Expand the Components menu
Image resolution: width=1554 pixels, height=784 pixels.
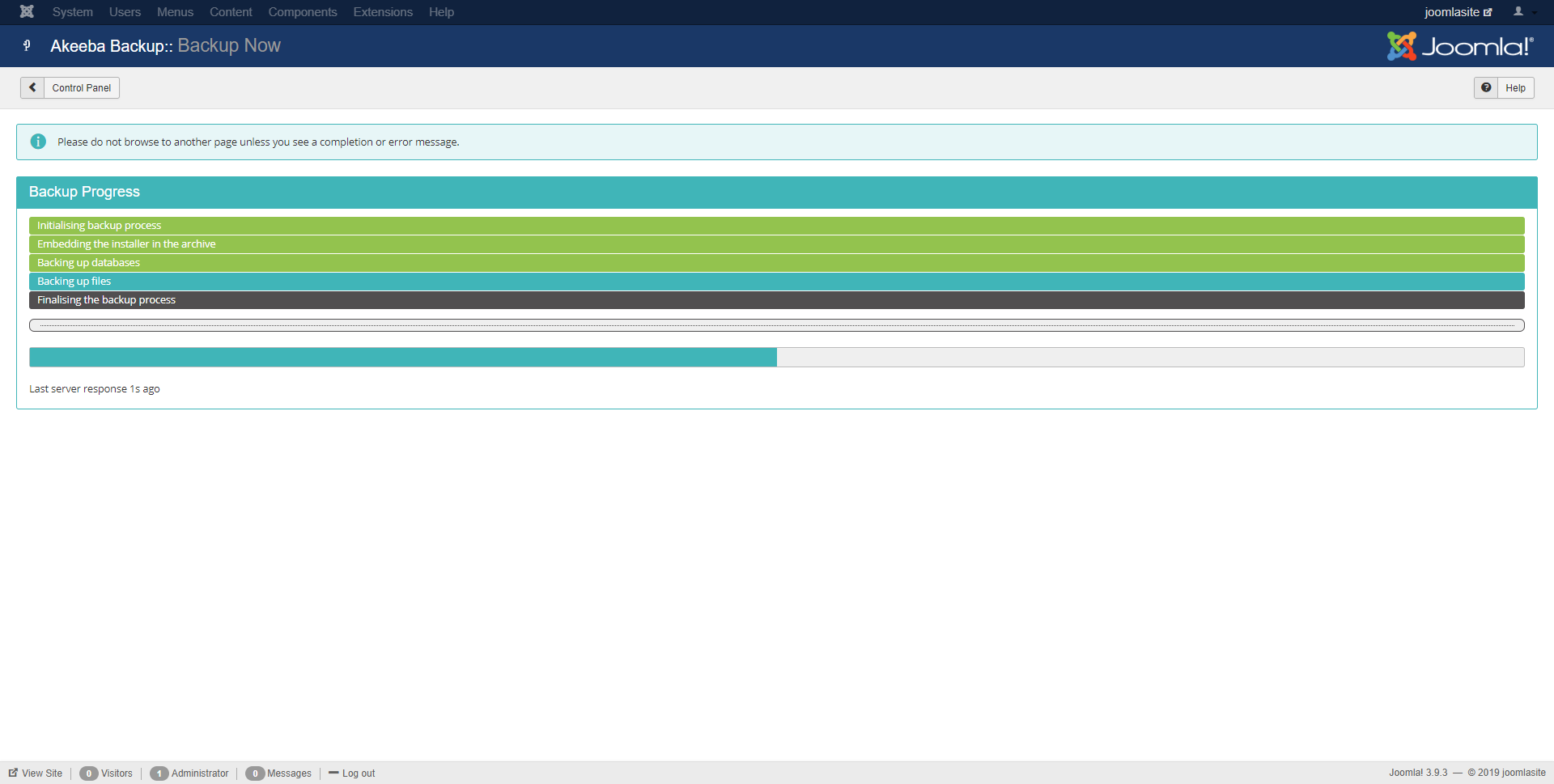pos(302,12)
